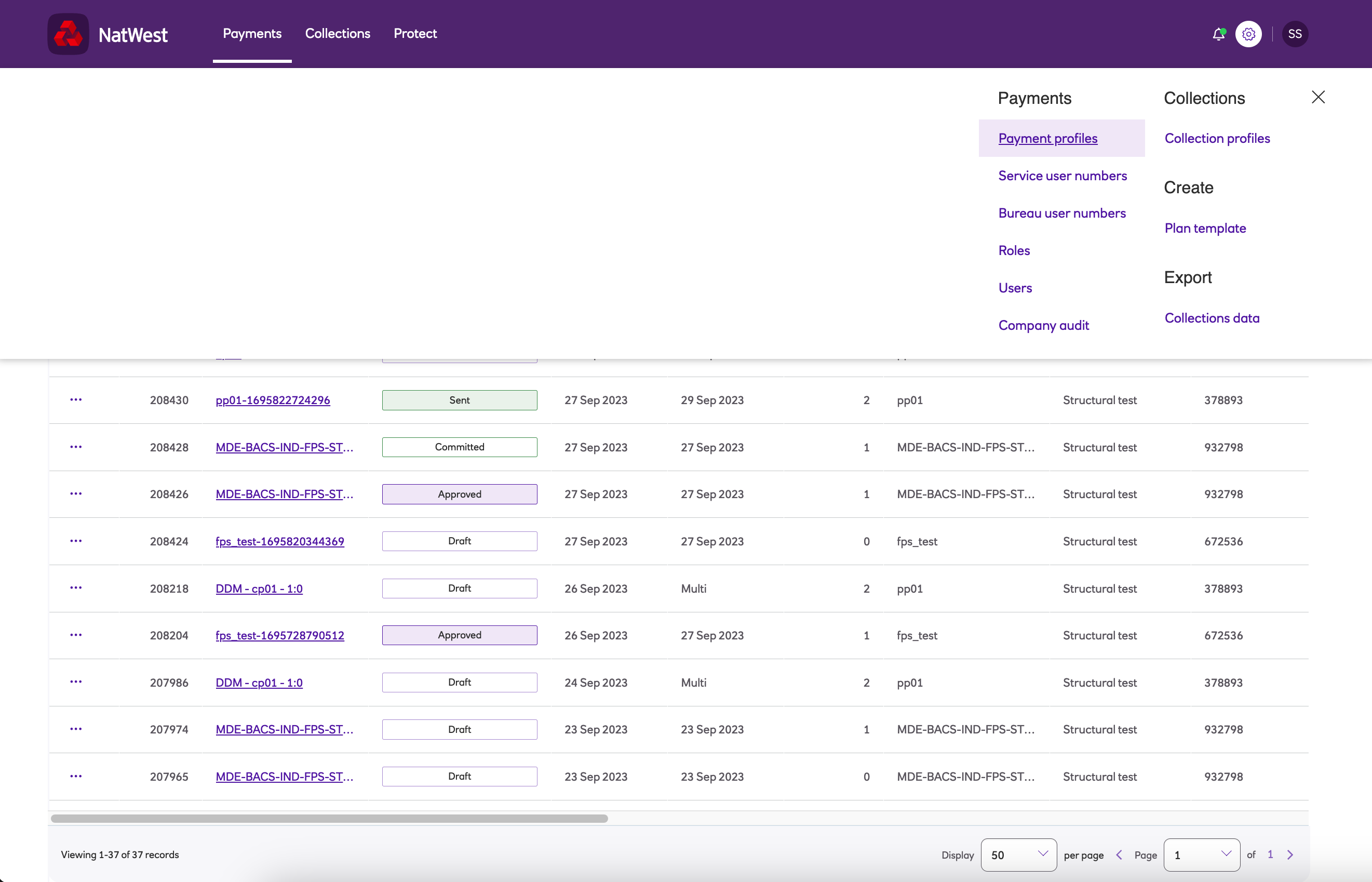This screenshot has height=882, width=1372.
Task: Open the Page number dropdown
Action: [1202, 854]
